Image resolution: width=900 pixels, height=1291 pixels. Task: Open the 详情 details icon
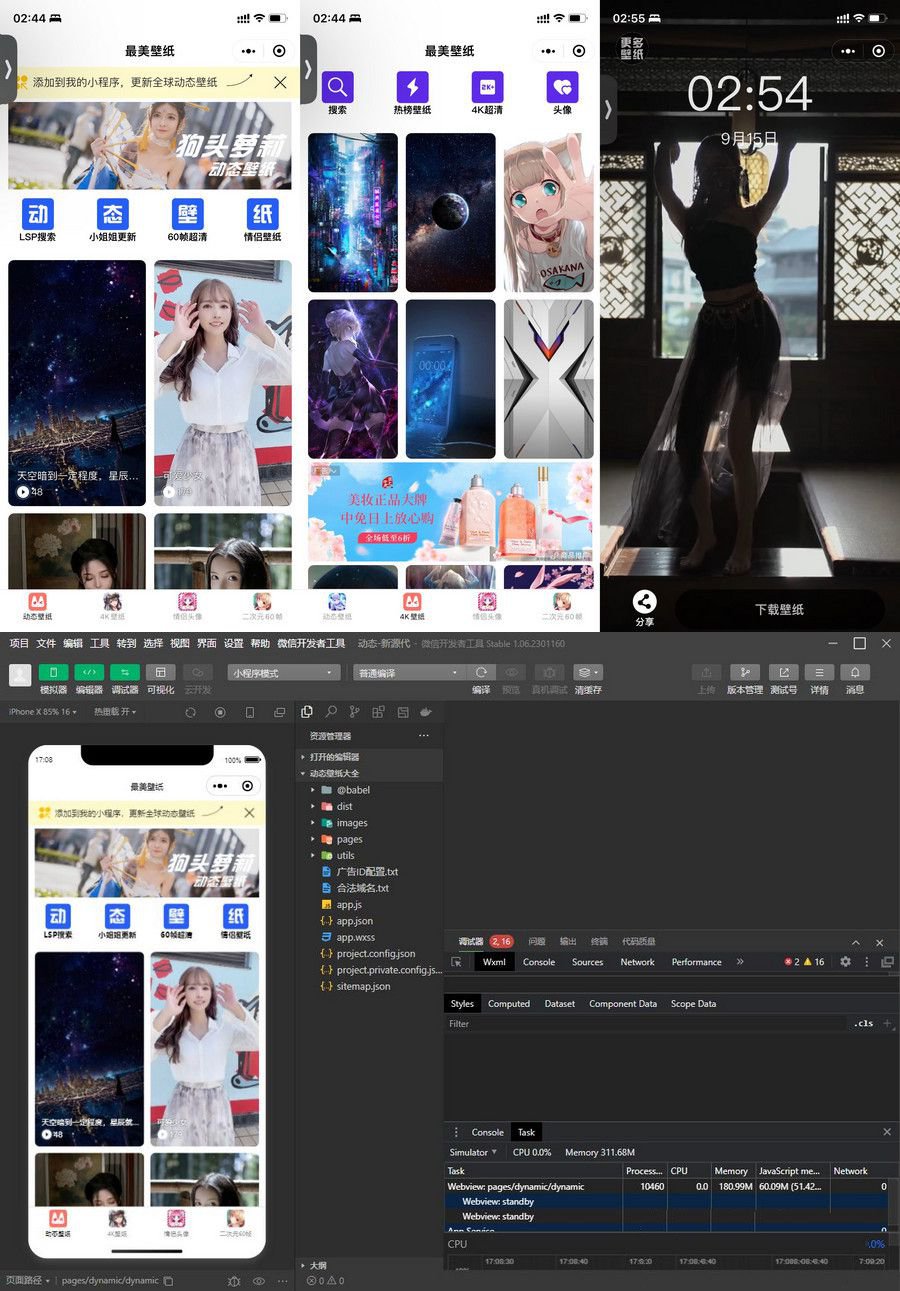(x=819, y=673)
